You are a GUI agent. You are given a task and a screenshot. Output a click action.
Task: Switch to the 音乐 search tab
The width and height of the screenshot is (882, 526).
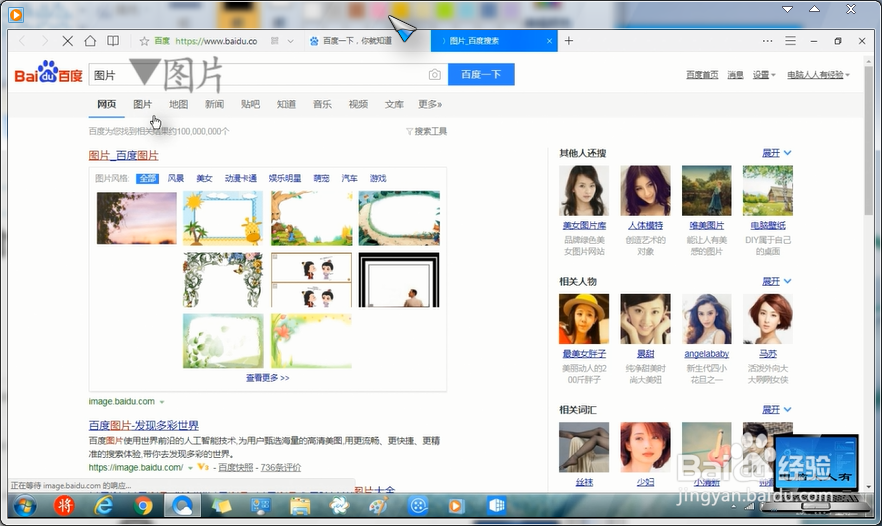pyautogui.click(x=322, y=104)
